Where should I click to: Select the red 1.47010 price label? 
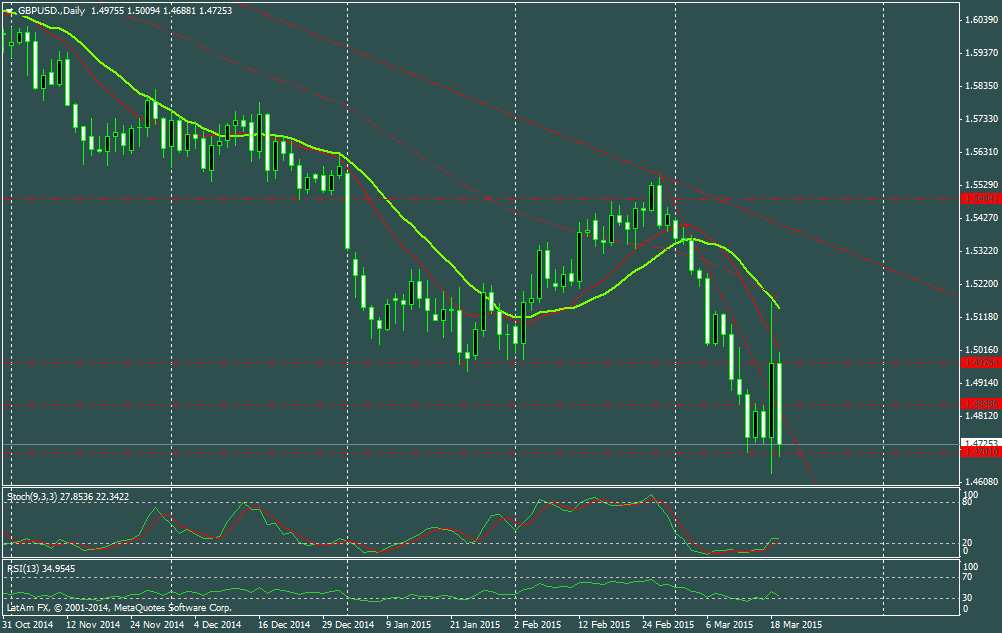tap(979, 453)
